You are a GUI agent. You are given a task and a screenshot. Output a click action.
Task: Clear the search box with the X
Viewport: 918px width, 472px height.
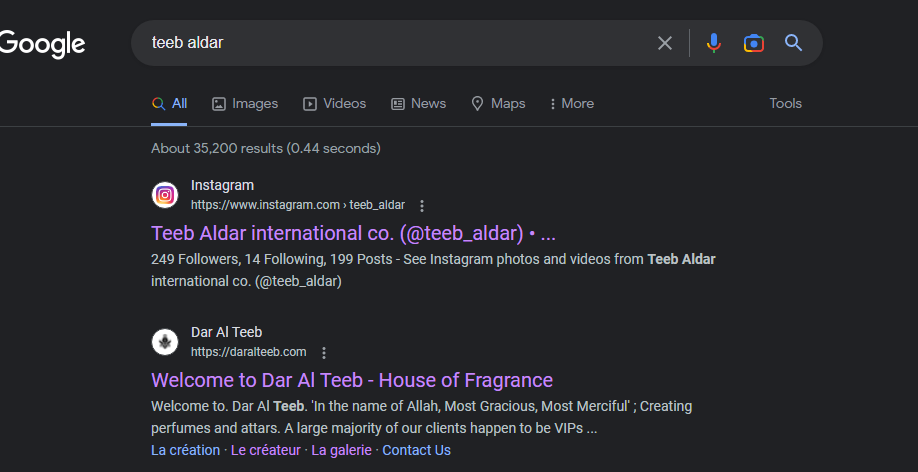[664, 43]
